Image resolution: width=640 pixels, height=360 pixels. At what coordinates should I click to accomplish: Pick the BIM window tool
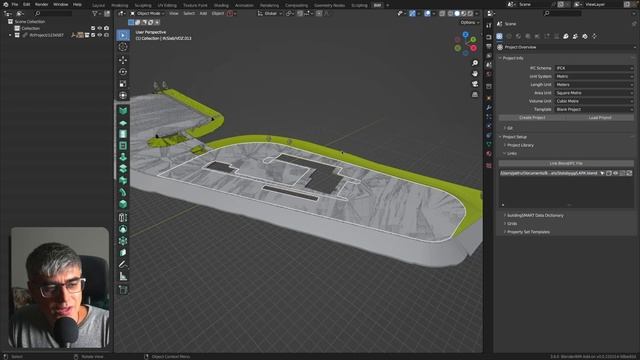coord(123,146)
